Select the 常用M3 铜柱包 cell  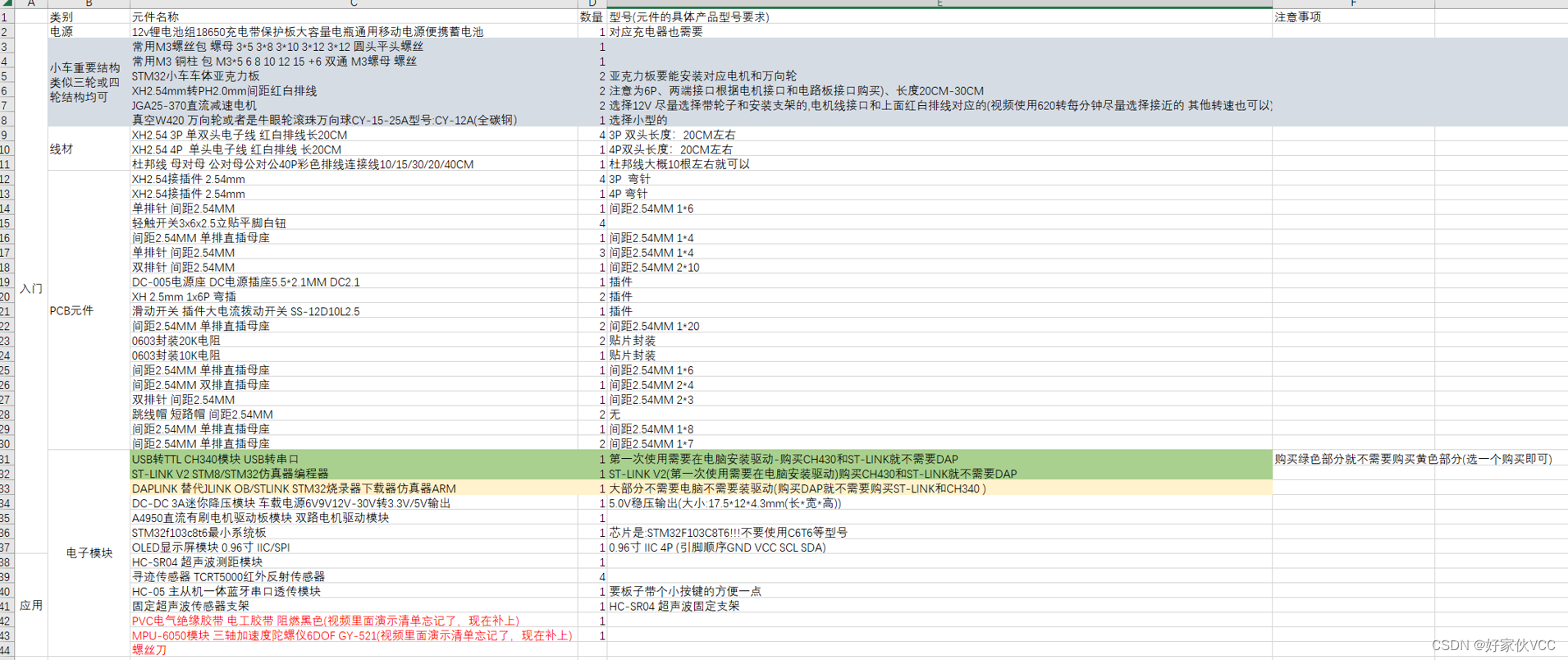click(354, 61)
